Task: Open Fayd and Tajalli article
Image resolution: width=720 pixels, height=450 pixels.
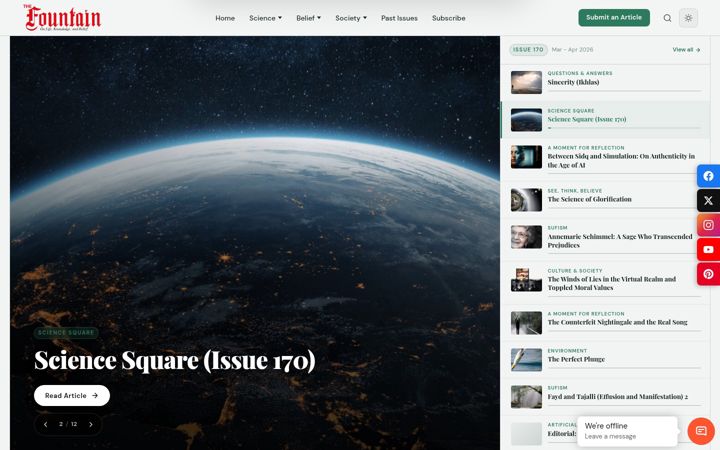Action: tap(617, 397)
